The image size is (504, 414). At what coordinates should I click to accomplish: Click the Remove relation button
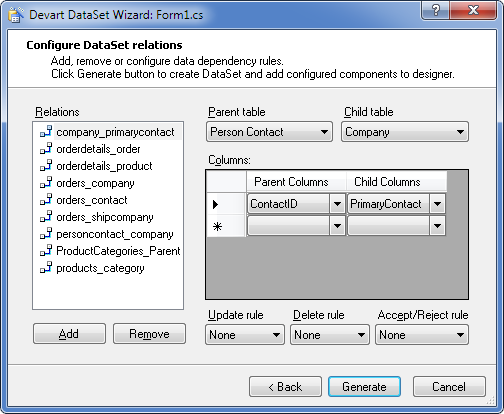[x=149, y=334]
